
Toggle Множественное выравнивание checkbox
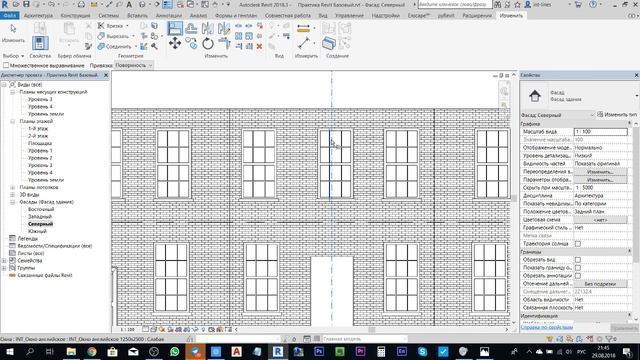tap(6, 65)
